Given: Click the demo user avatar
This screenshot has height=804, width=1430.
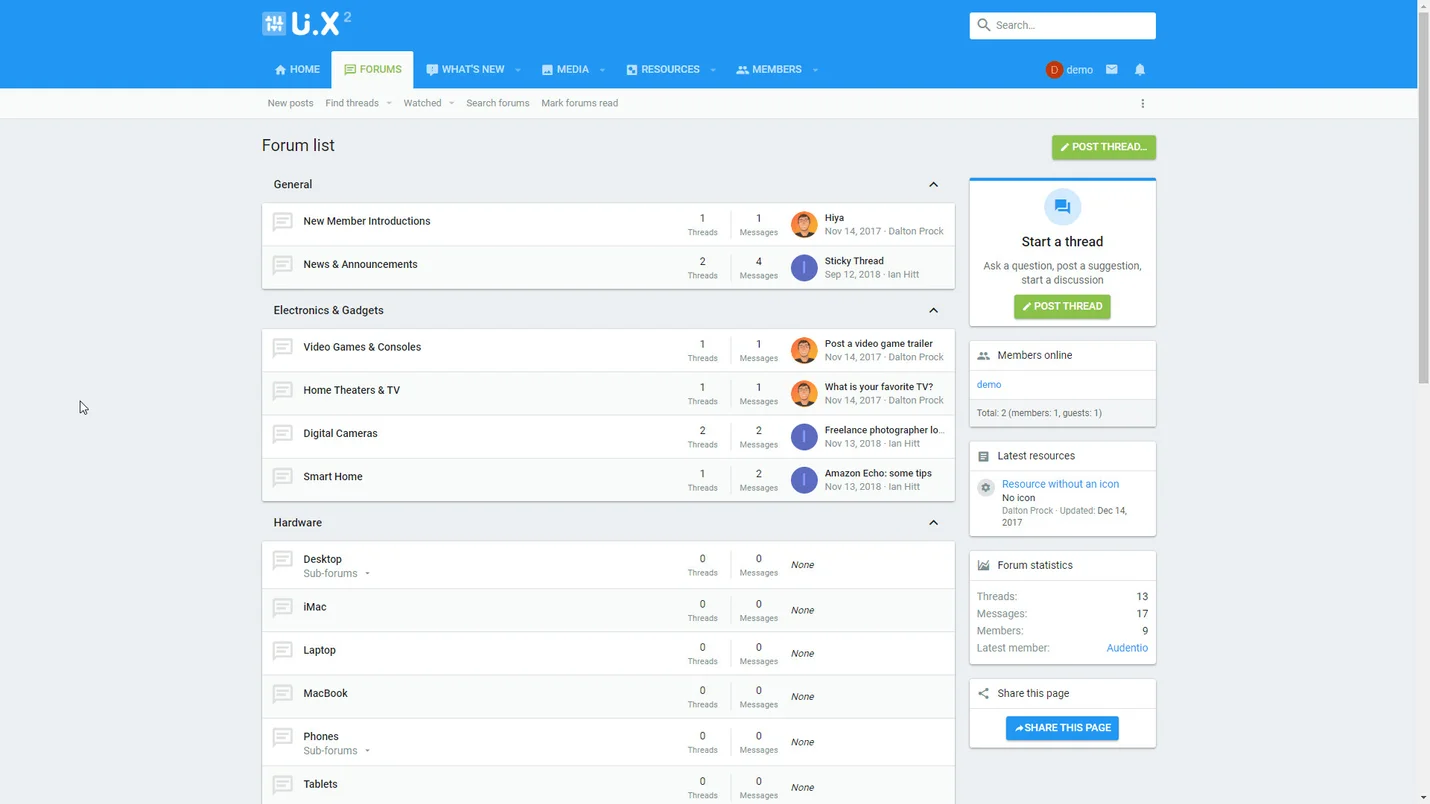Looking at the screenshot, I should [1054, 70].
